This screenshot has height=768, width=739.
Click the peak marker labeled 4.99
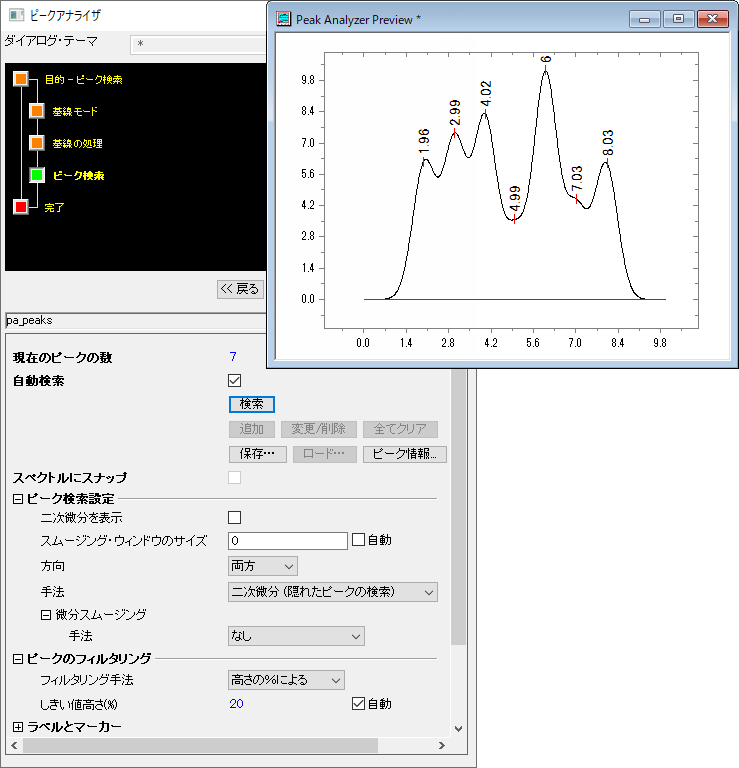tap(514, 218)
